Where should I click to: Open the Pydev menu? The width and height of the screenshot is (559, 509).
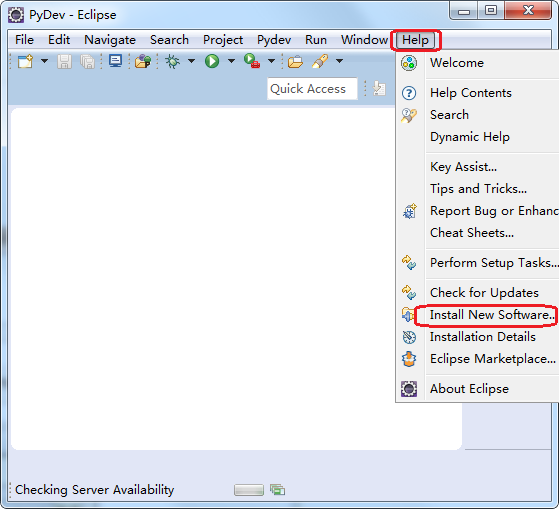click(274, 40)
